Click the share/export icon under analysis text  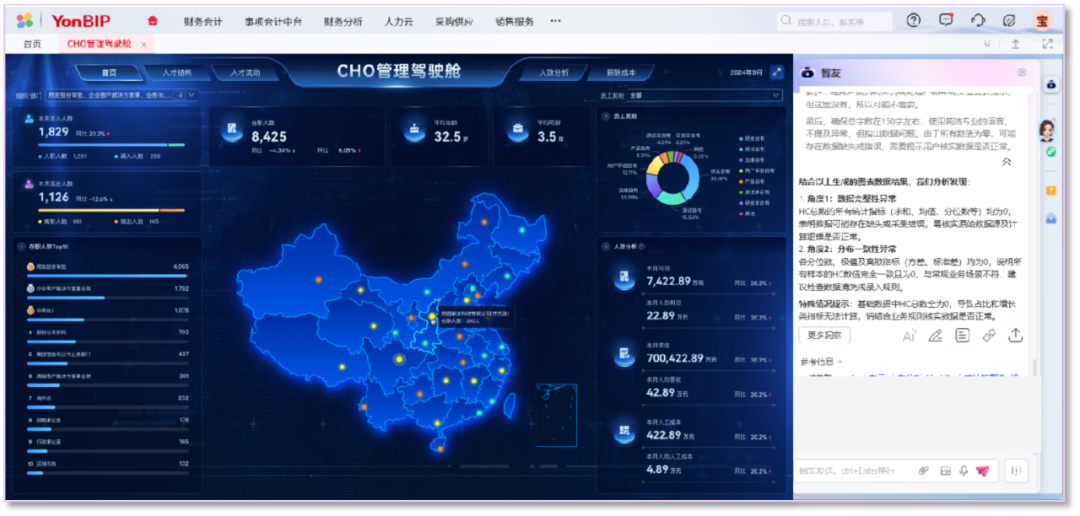1015,335
